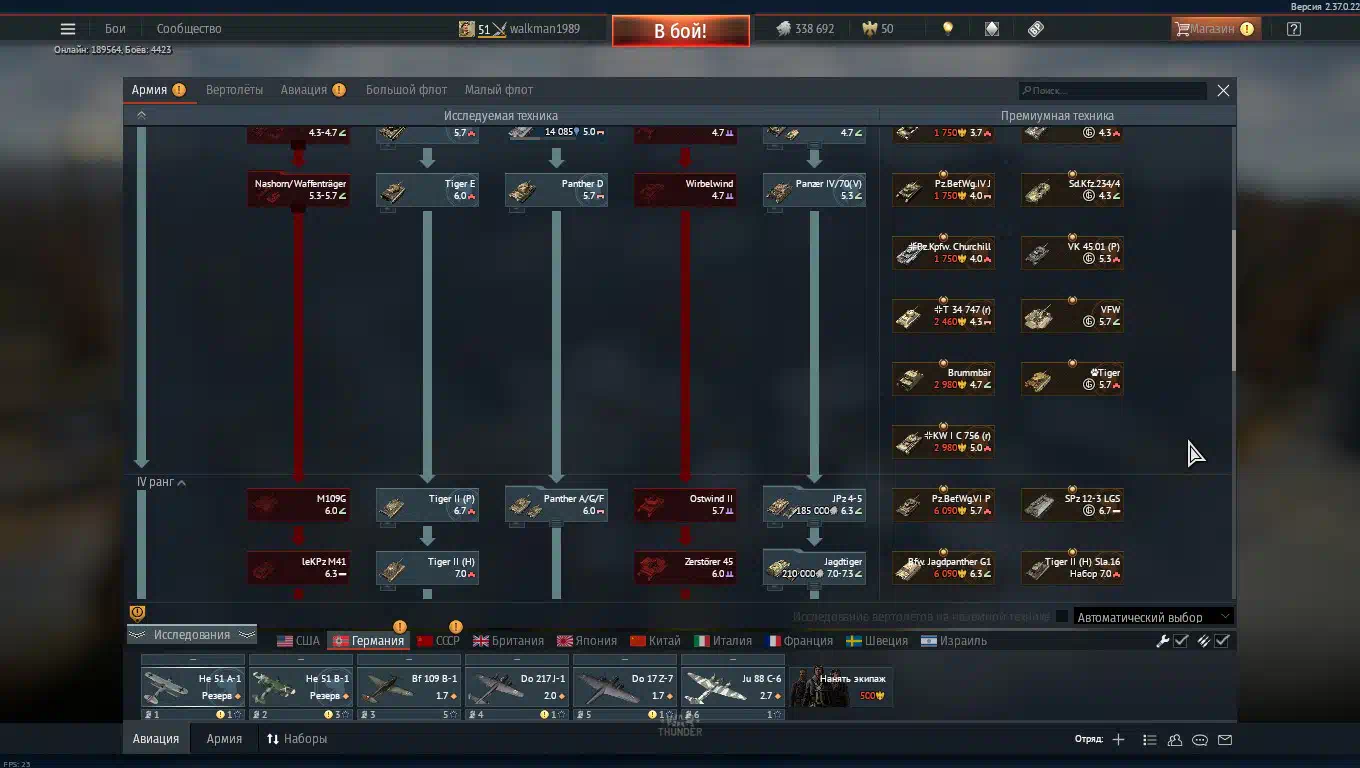
Task: Close the research window with X
Action: 1223,90
